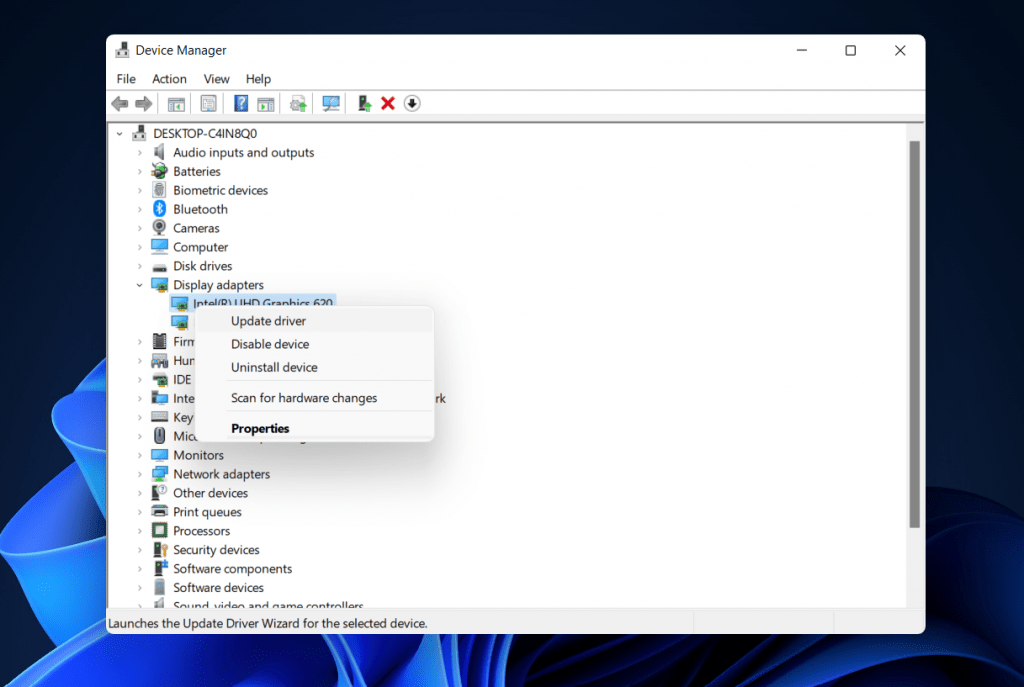The image size is (1024, 687).
Task: Click the Forward navigation arrow
Action: point(143,103)
